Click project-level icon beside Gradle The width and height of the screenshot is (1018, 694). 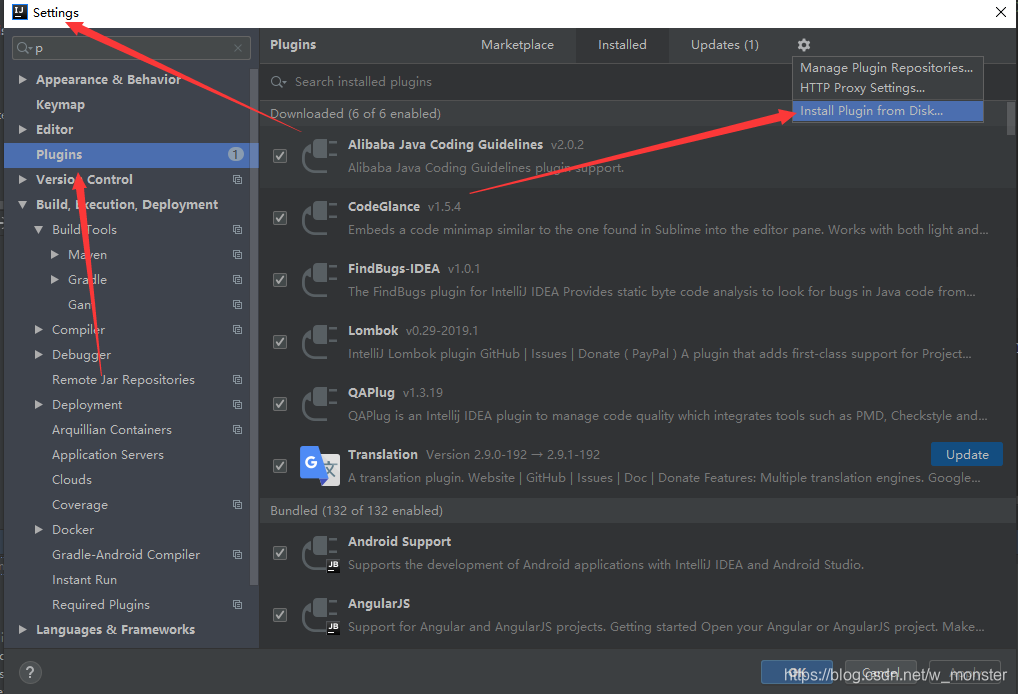[x=238, y=280]
